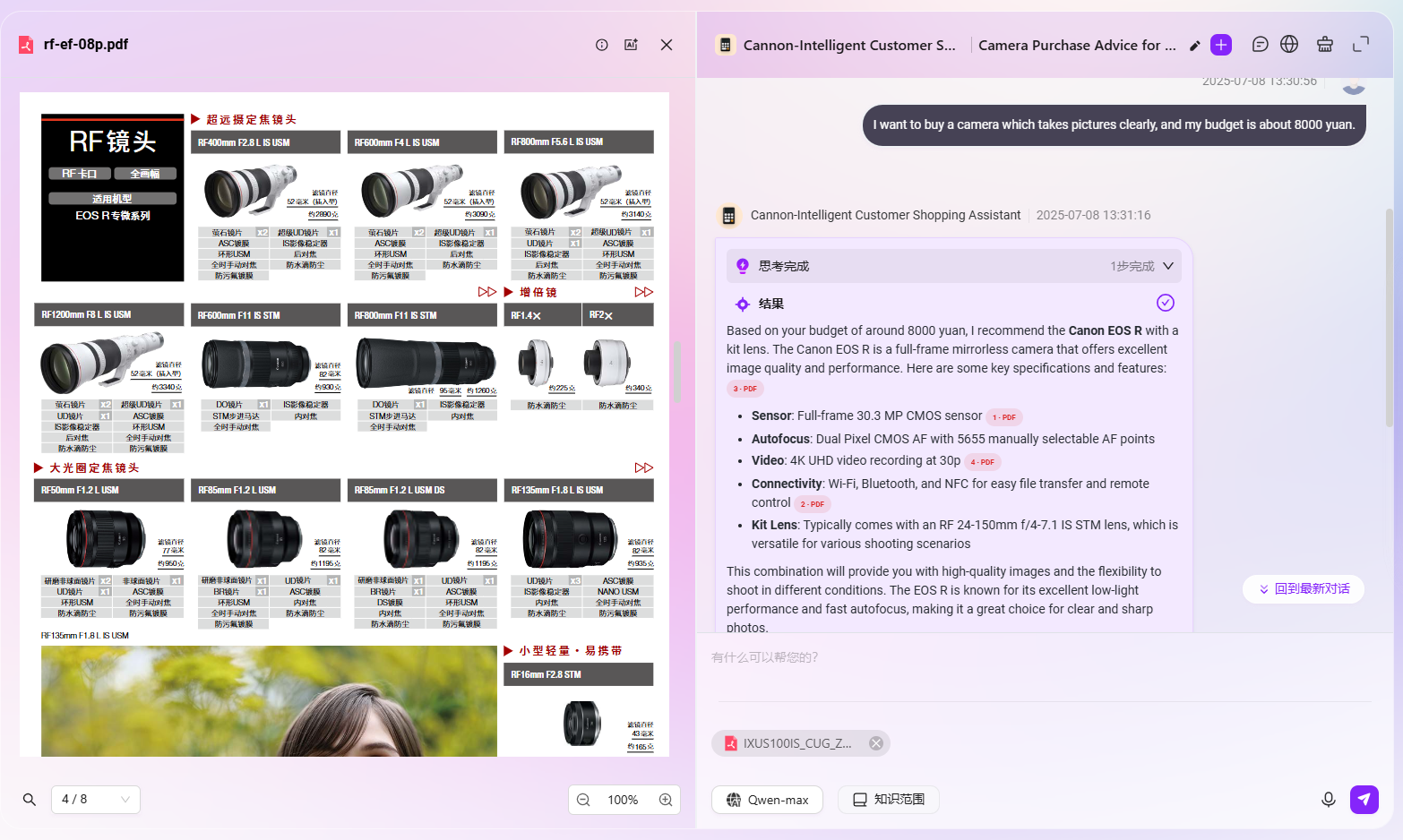Viewport: 1403px width, 840px height.
Task: Expand the chat panel to full screen
Action: 1361,45
